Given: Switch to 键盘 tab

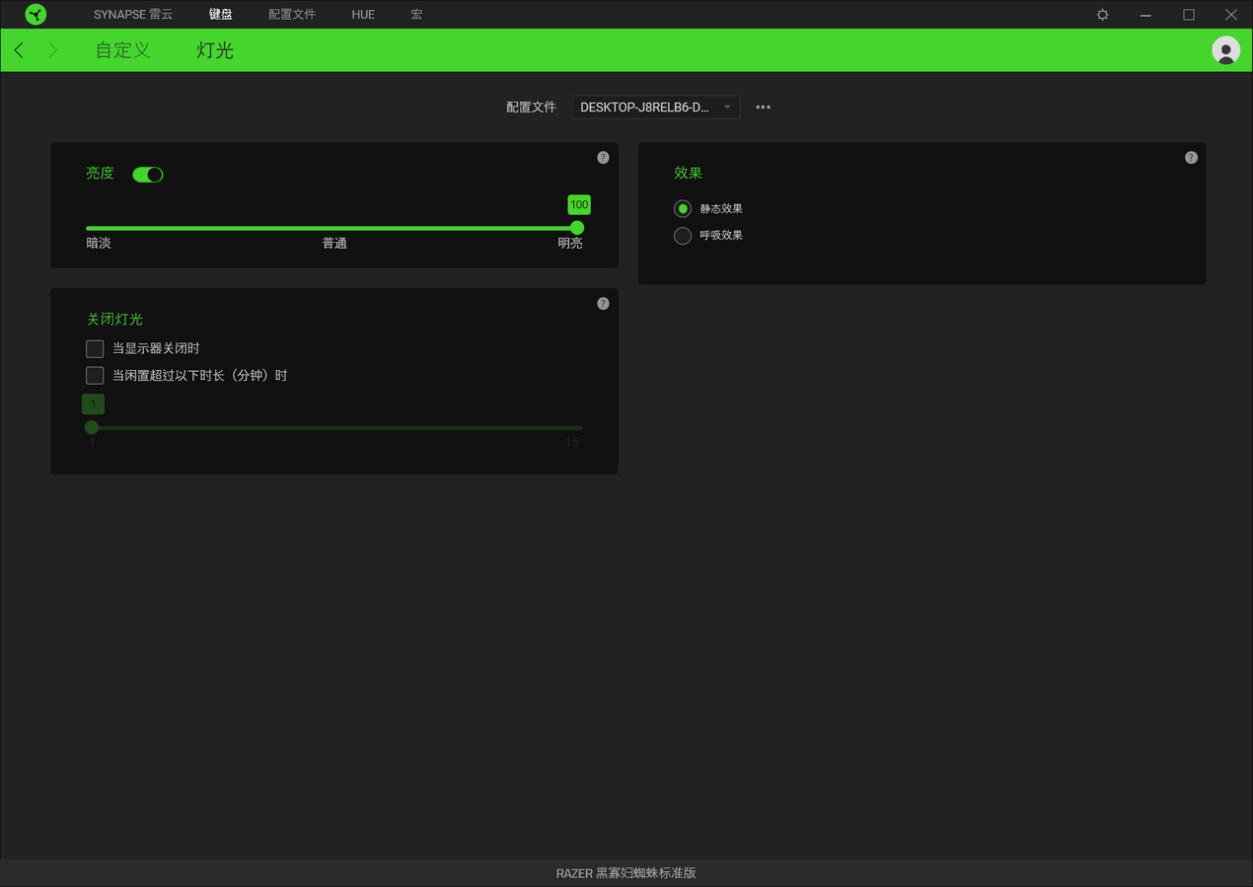Looking at the screenshot, I should (x=220, y=15).
